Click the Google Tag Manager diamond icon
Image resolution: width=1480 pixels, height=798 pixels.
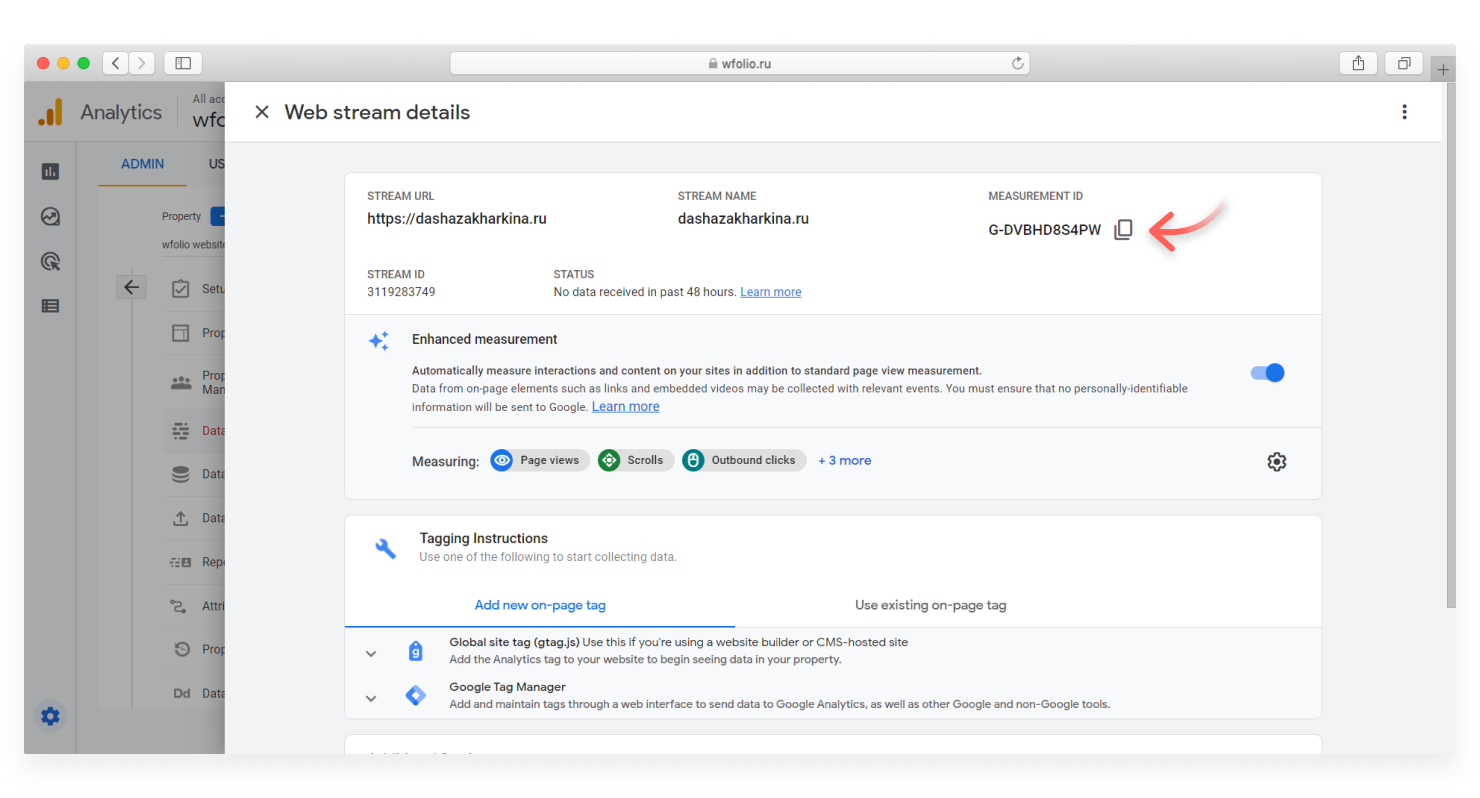coord(416,696)
